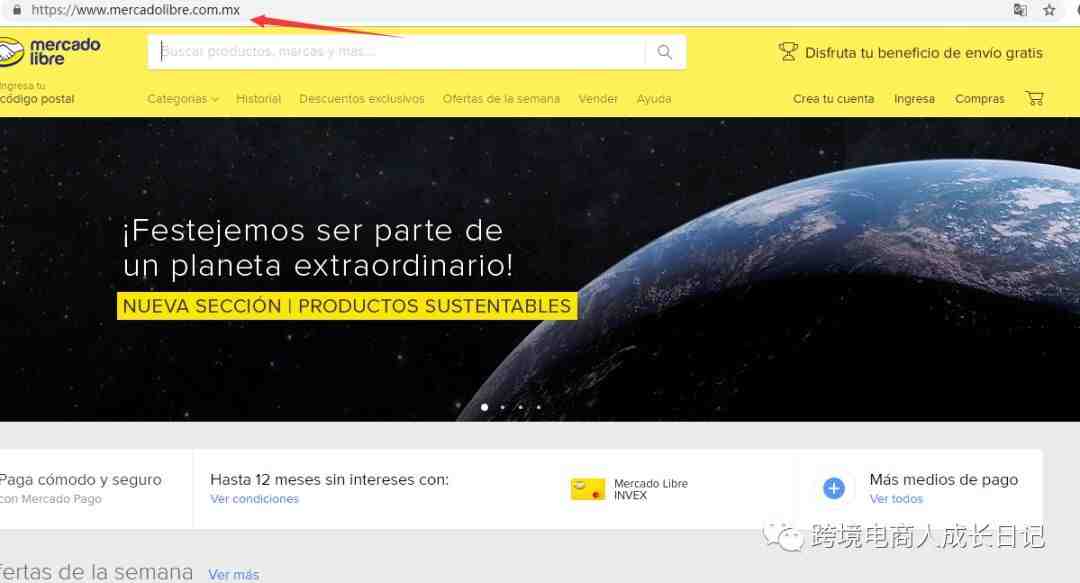Viewport: 1080px width, 583px height.
Task: Bookmark page with the star icon
Action: click(1049, 10)
